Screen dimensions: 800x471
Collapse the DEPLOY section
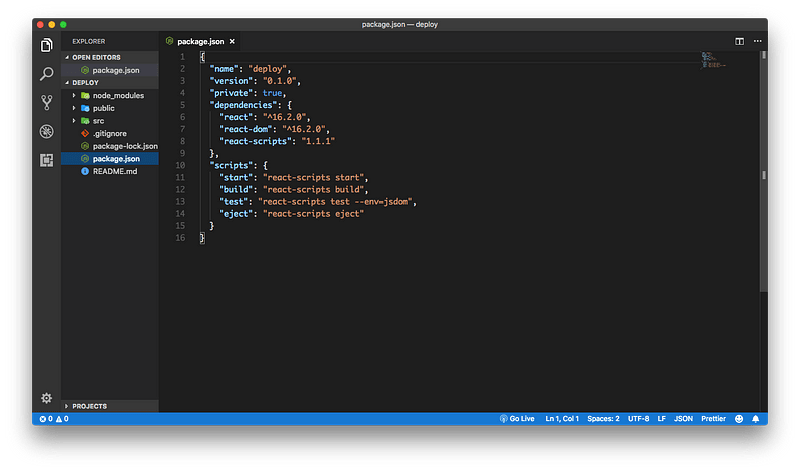[67, 82]
